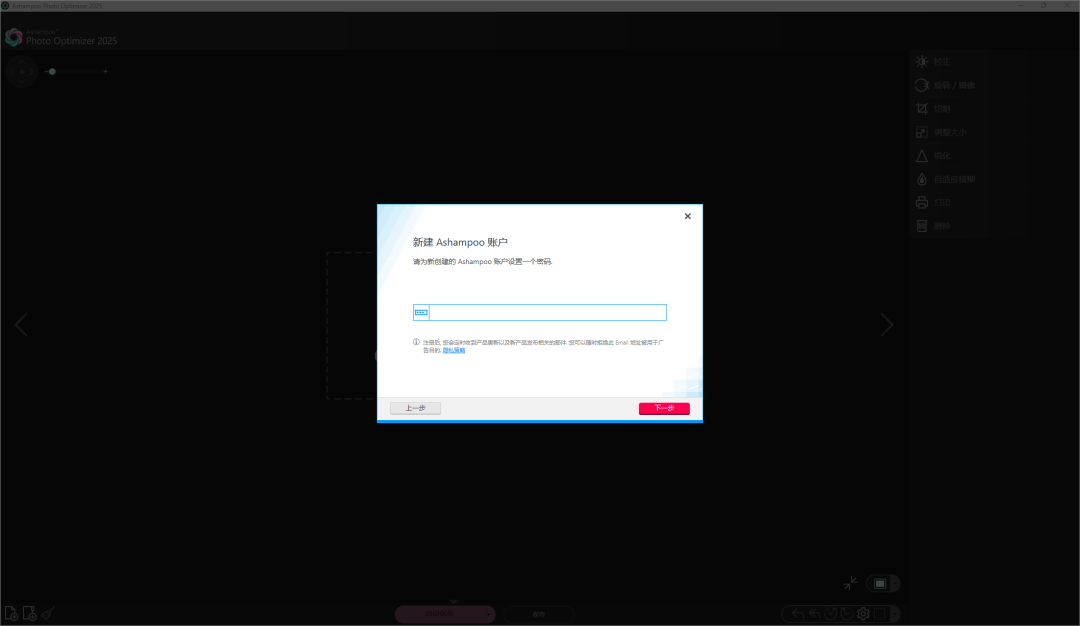This screenshot has height=626, width=1080.
Task: Click the dotted selection rectangle icon
Action: click(x=880, y=614)
